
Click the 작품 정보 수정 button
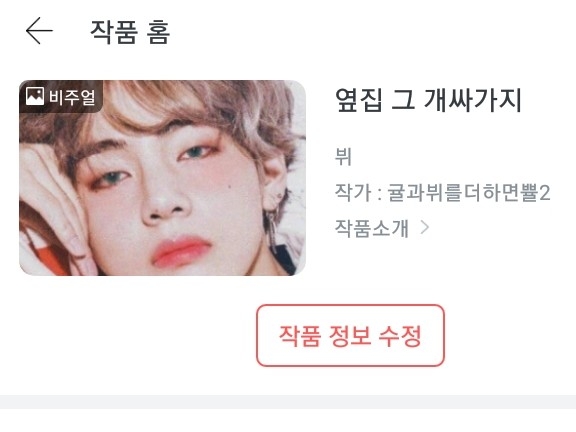(350, 335)
